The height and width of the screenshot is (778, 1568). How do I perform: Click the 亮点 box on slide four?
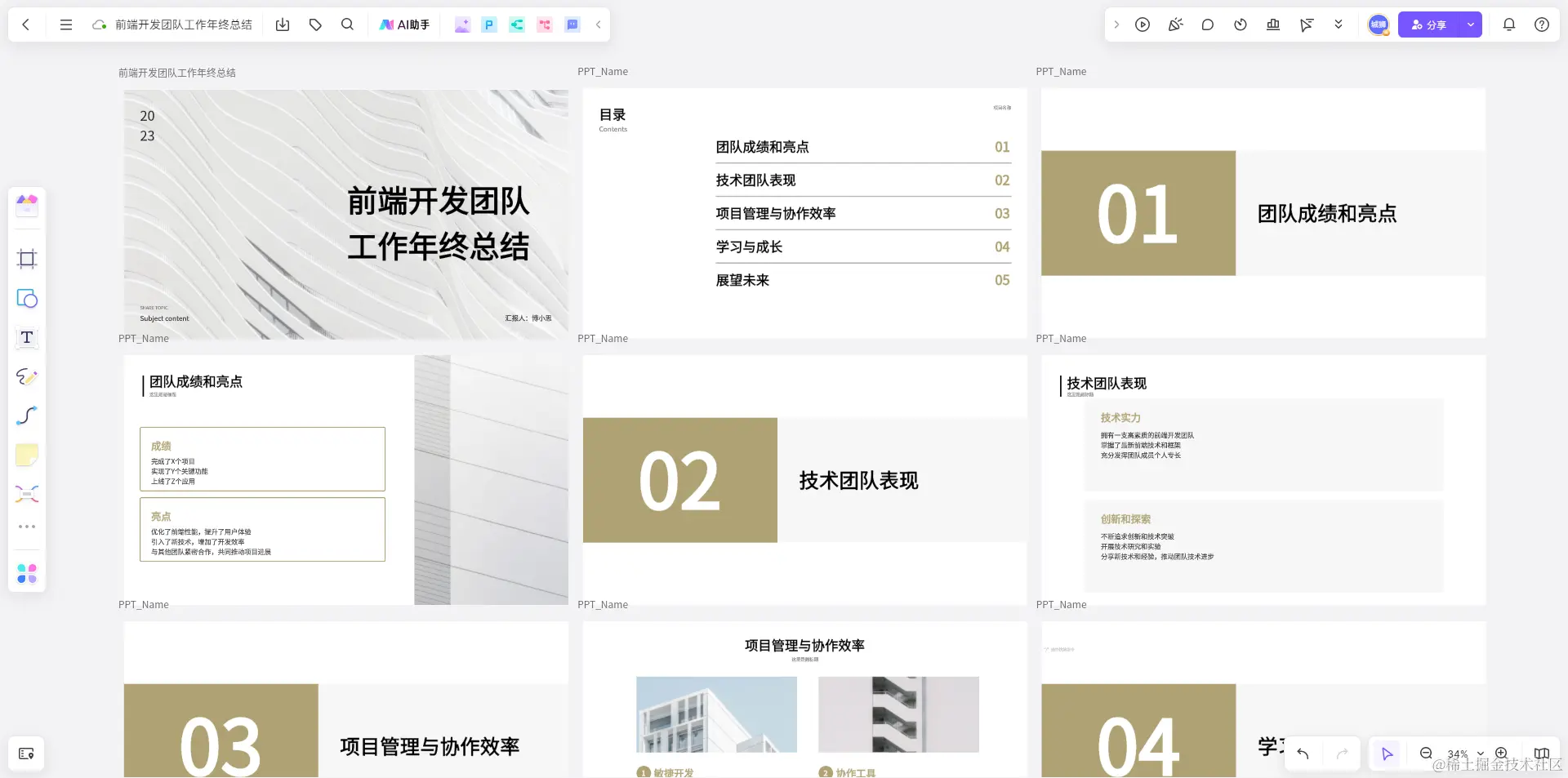click(x=262, y=529)
